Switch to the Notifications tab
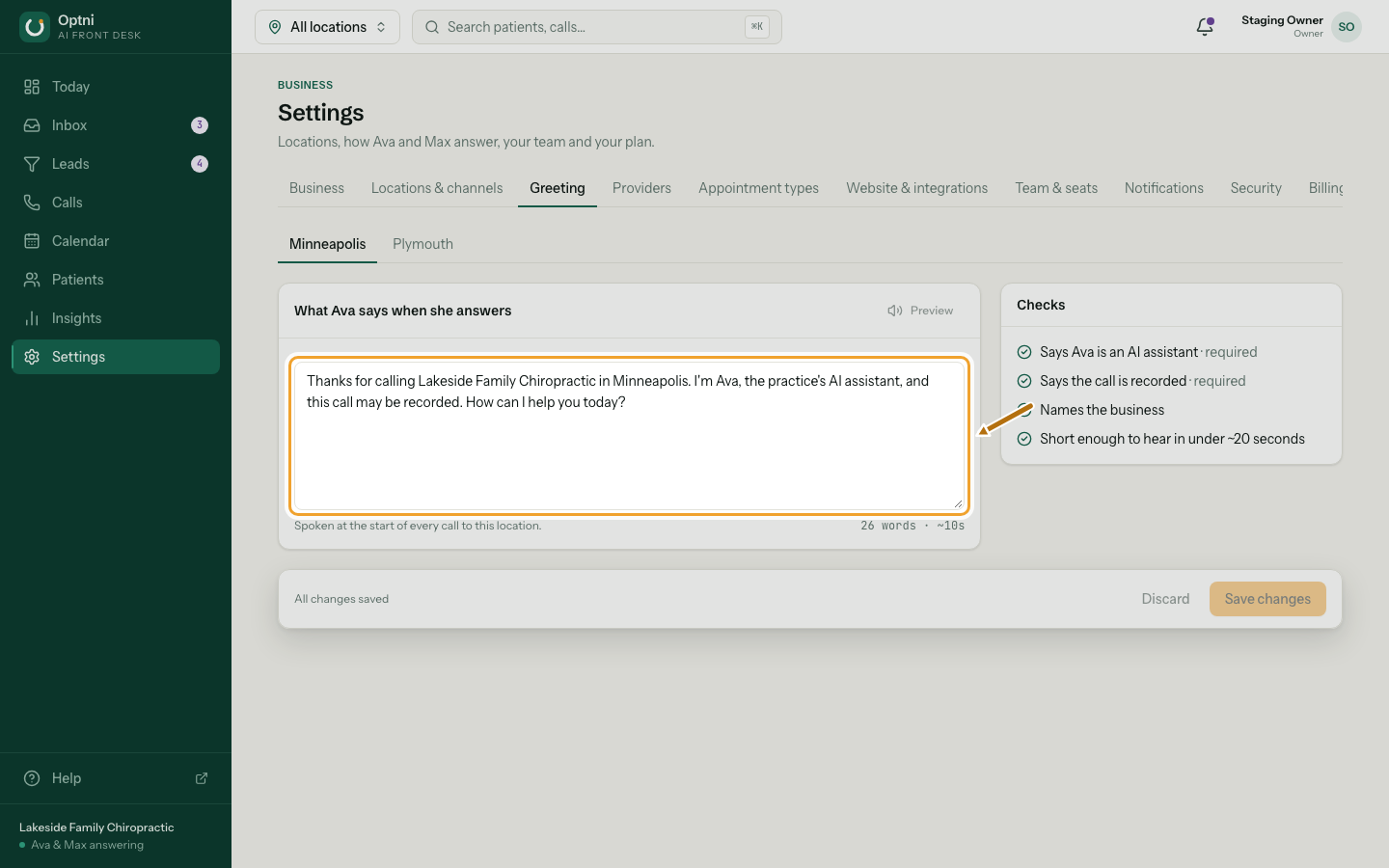 pos(1164,188)
